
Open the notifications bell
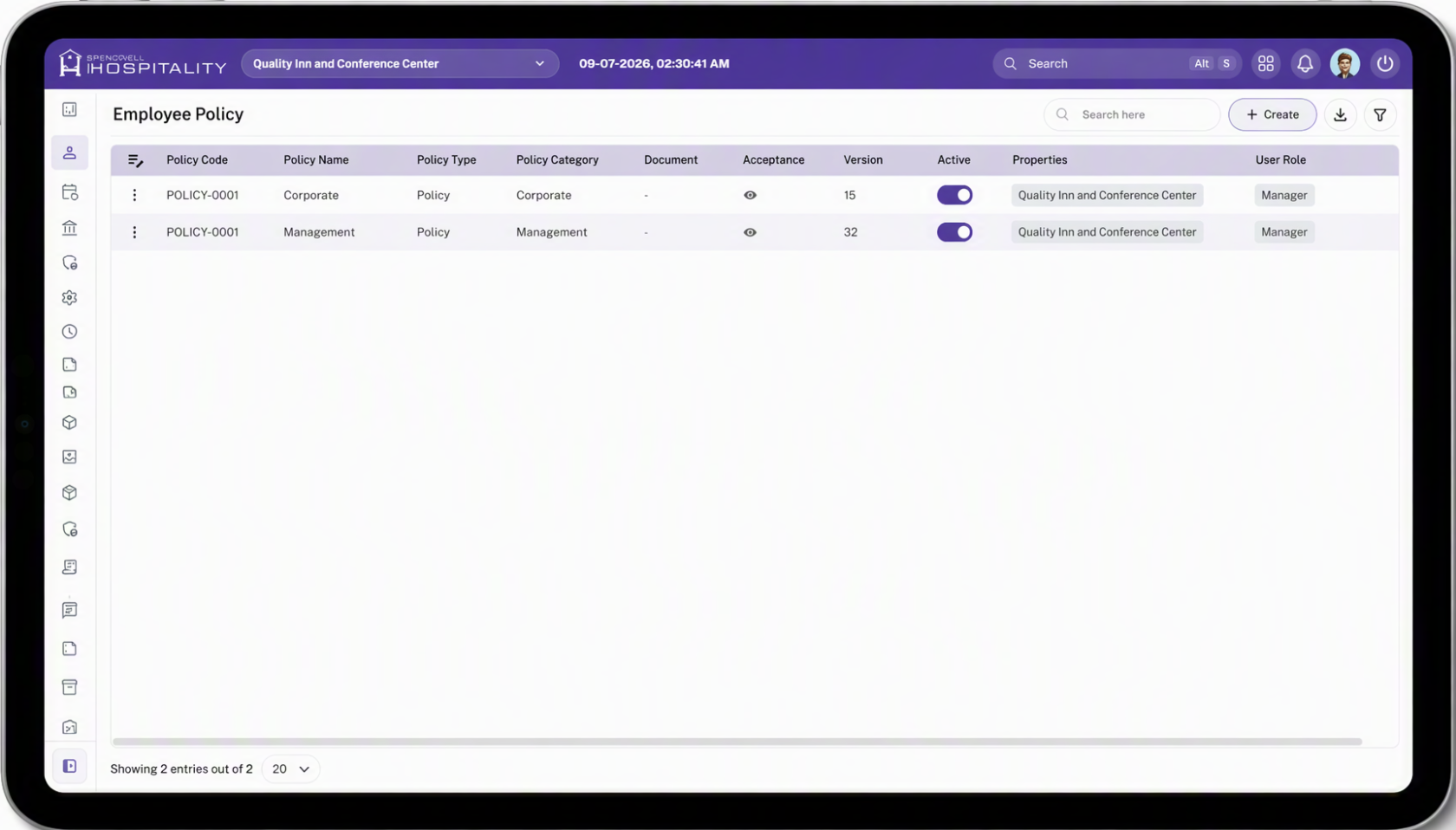click(x=1304, y=63)
